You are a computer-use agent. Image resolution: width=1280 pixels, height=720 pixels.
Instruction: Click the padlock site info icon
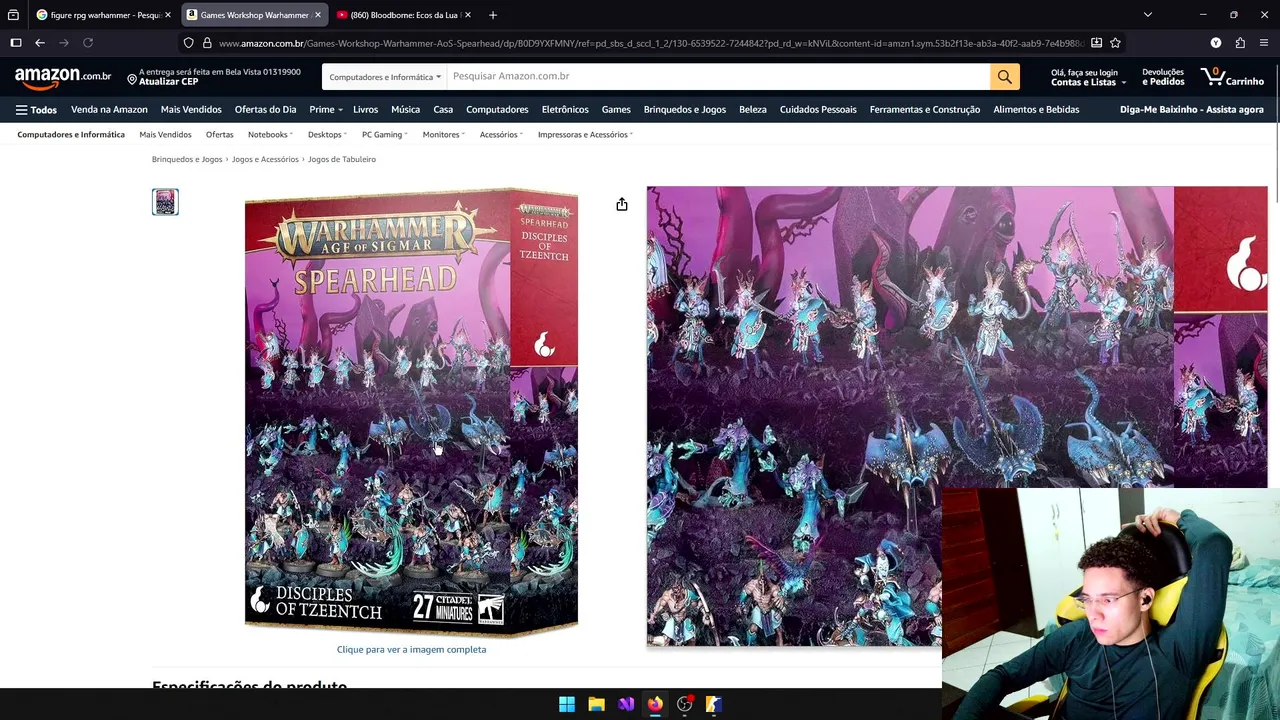coord(207,43)
